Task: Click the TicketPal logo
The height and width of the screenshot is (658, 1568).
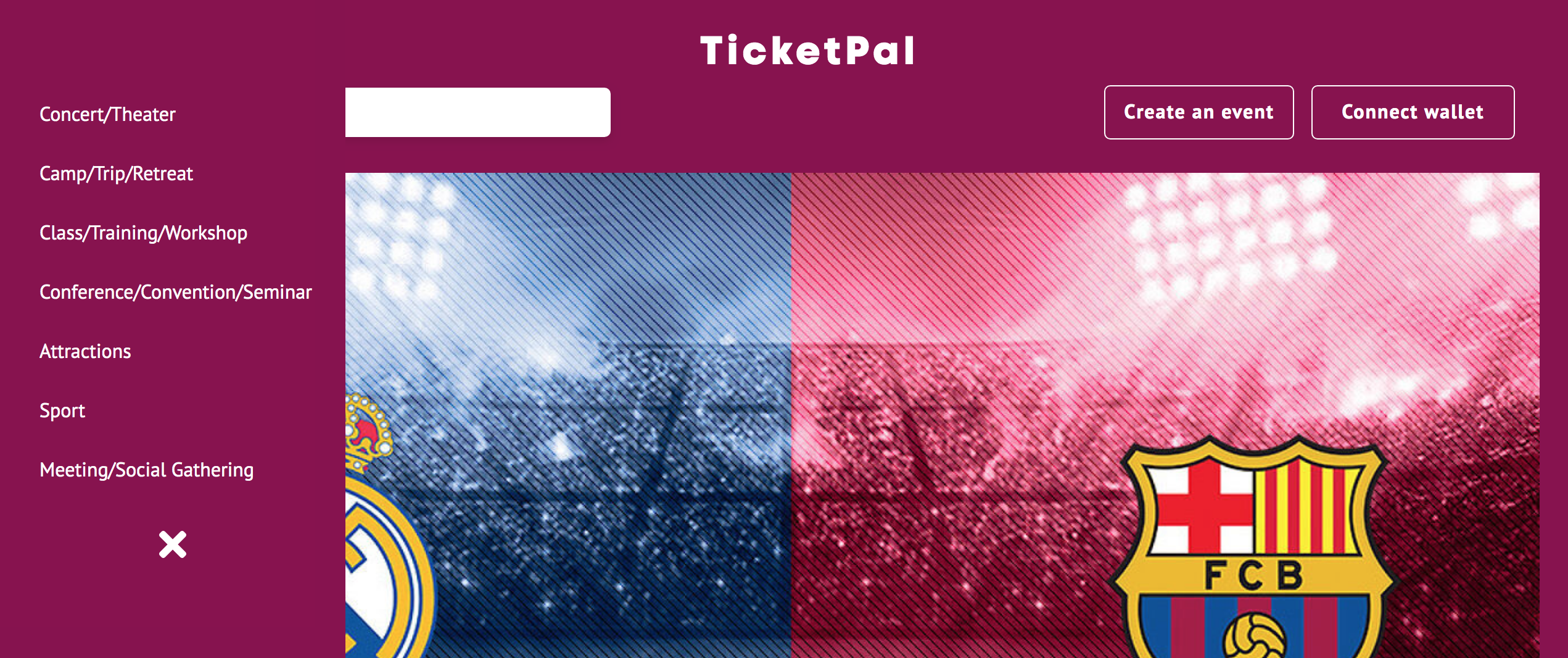Action: 807,51
